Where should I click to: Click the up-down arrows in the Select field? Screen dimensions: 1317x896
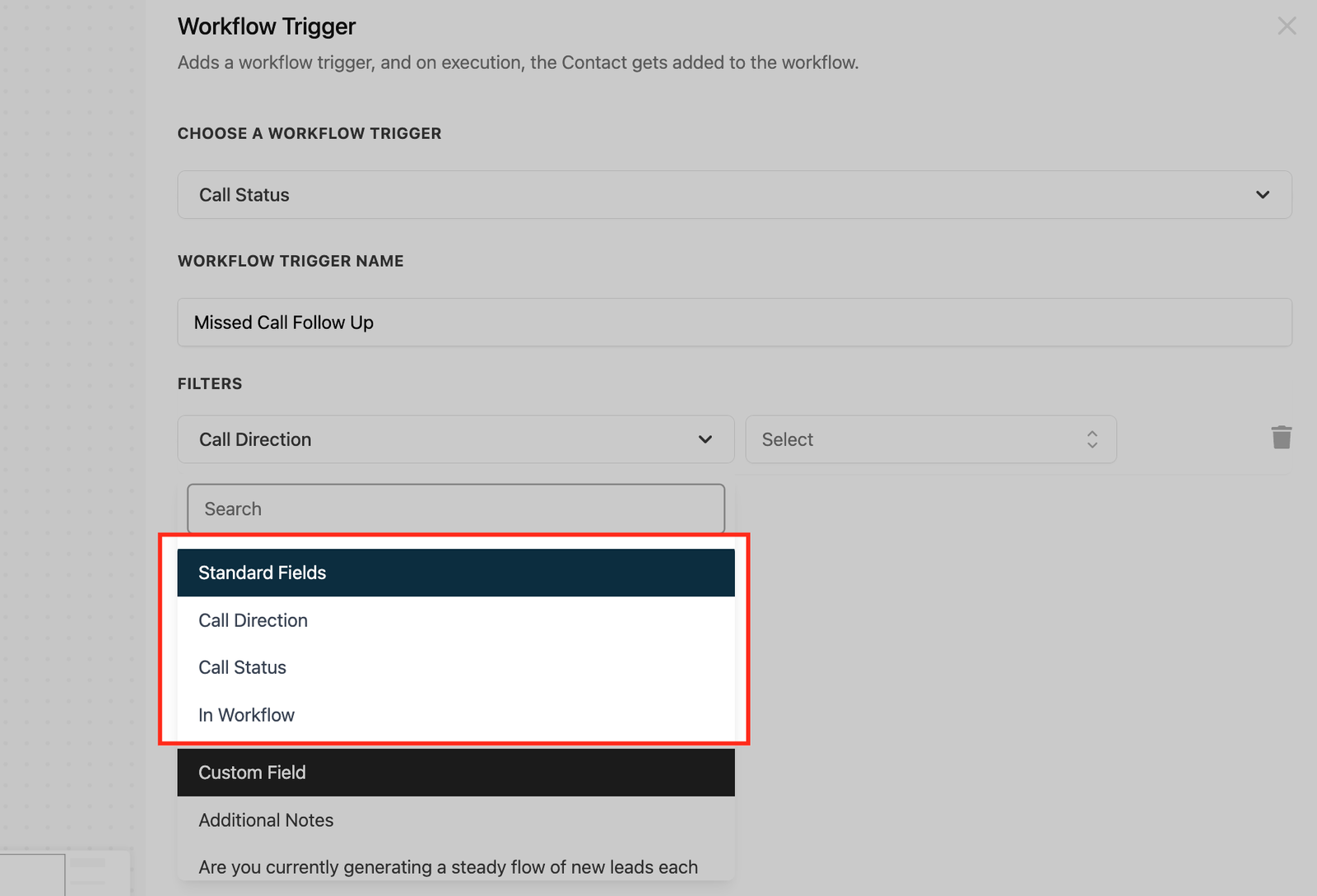(1091, 439)
